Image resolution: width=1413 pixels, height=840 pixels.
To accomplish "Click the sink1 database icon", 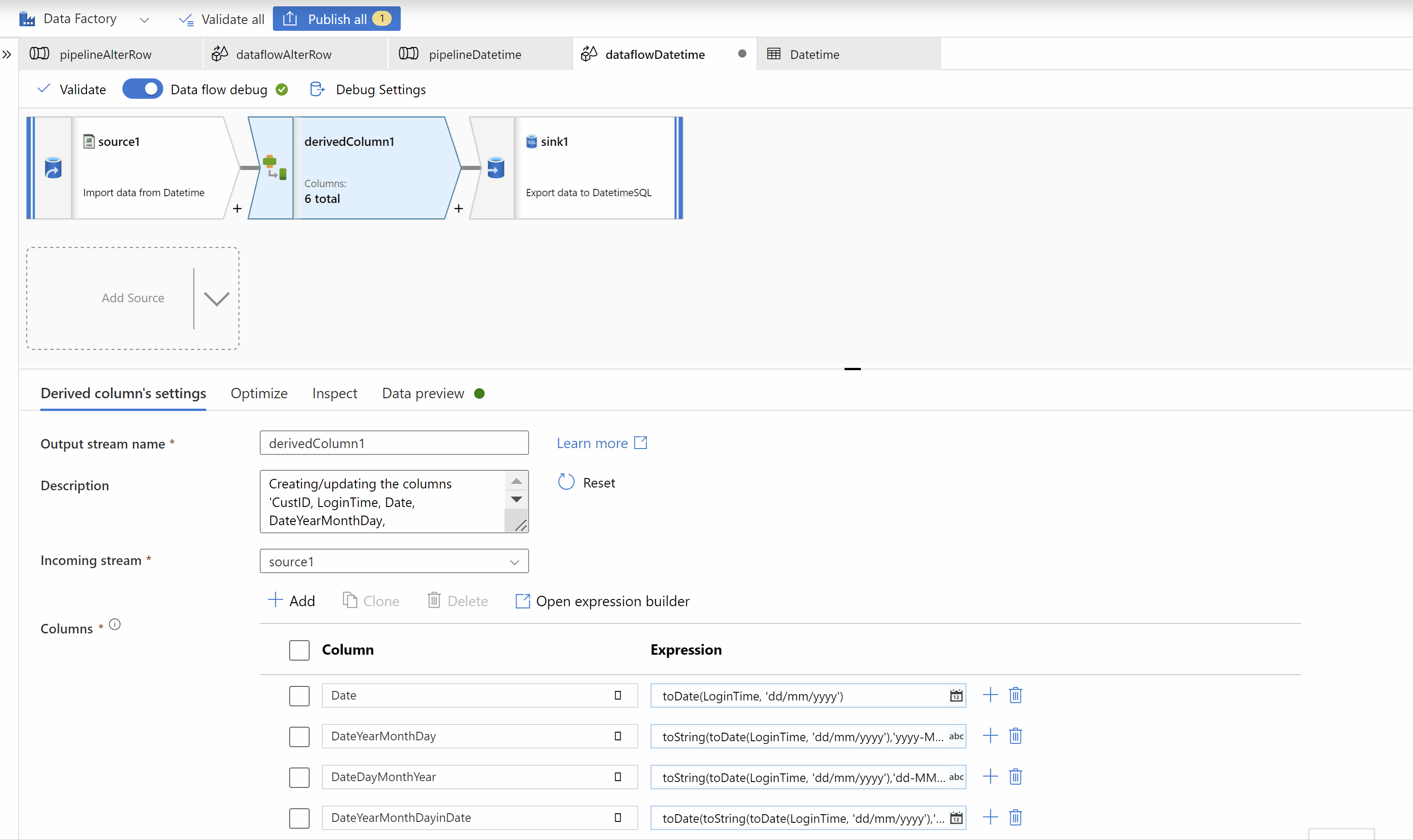I will pos(495,168).
